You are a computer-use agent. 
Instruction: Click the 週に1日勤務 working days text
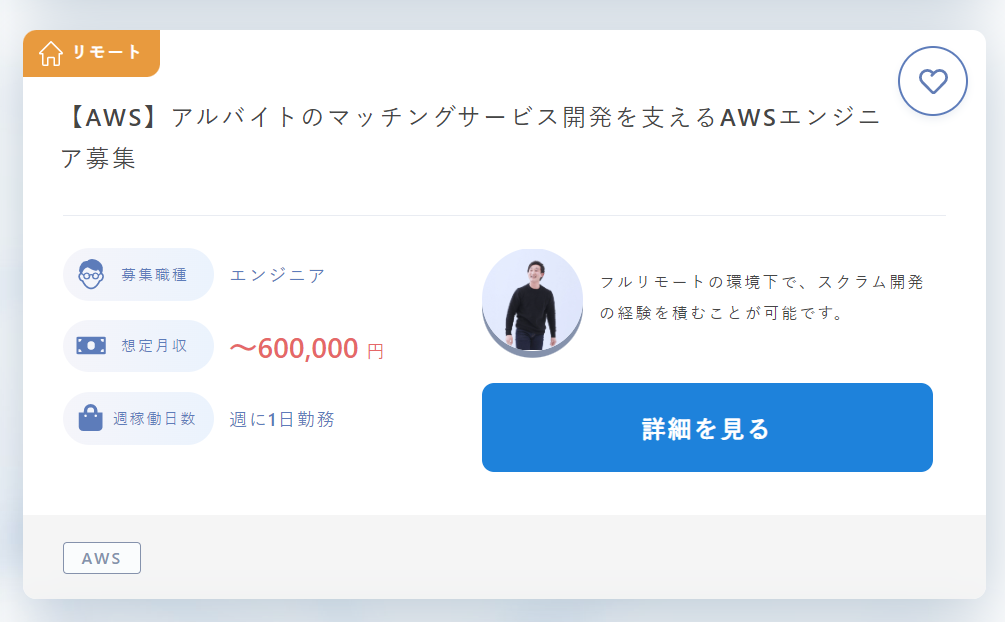tap(282, 419)
